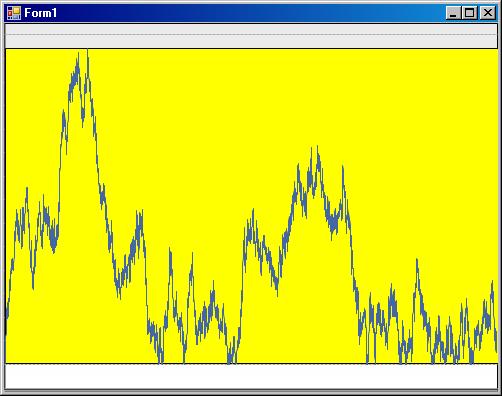The image size is (502, 396).
Task: Click the upper empty toolbar strip
Action: click(251, 29)
